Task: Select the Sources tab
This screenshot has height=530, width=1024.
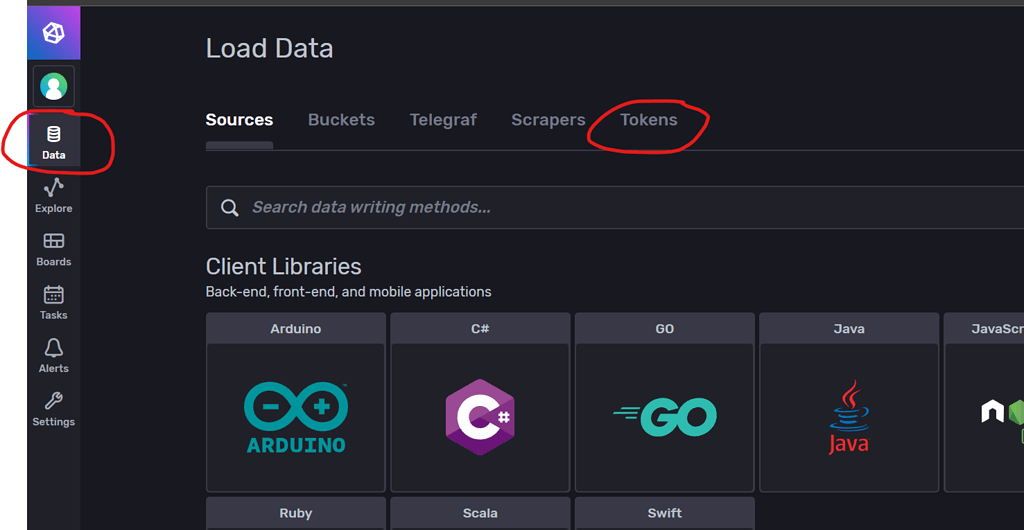Action: pos(239,120)
